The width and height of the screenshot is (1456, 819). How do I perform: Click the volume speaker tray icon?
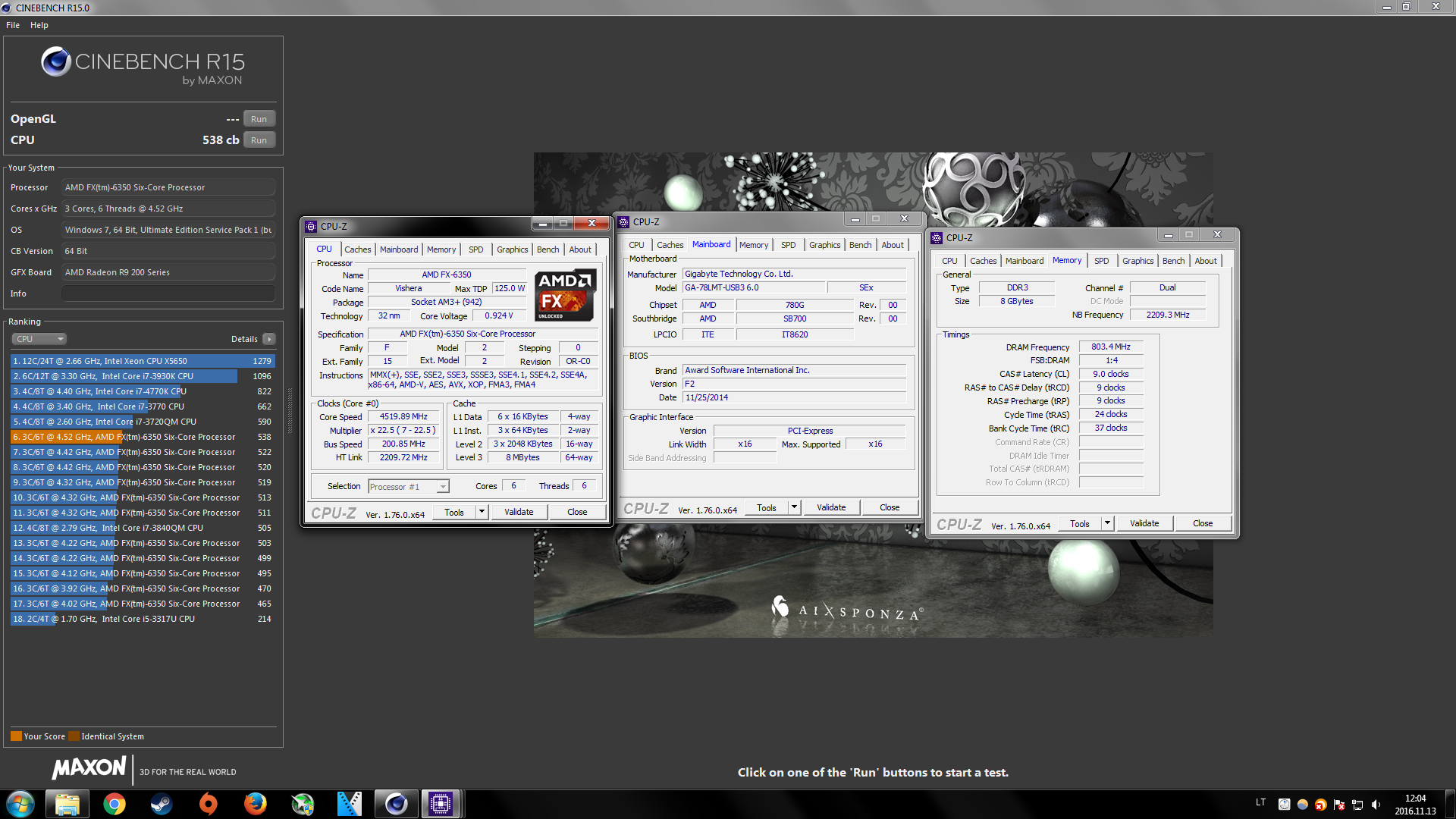click(x=1376, y=805)
